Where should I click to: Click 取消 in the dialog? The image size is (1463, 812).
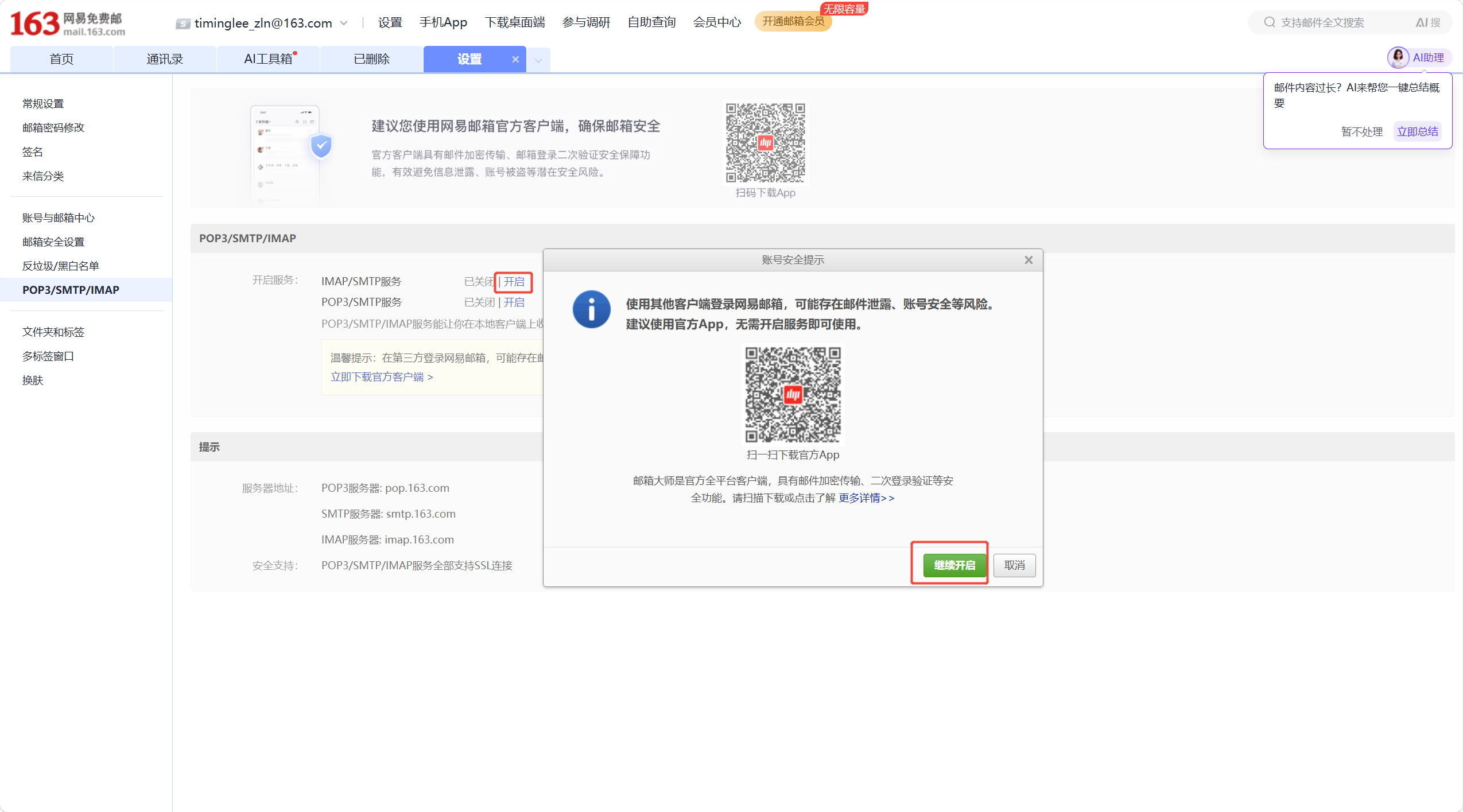1015,565
